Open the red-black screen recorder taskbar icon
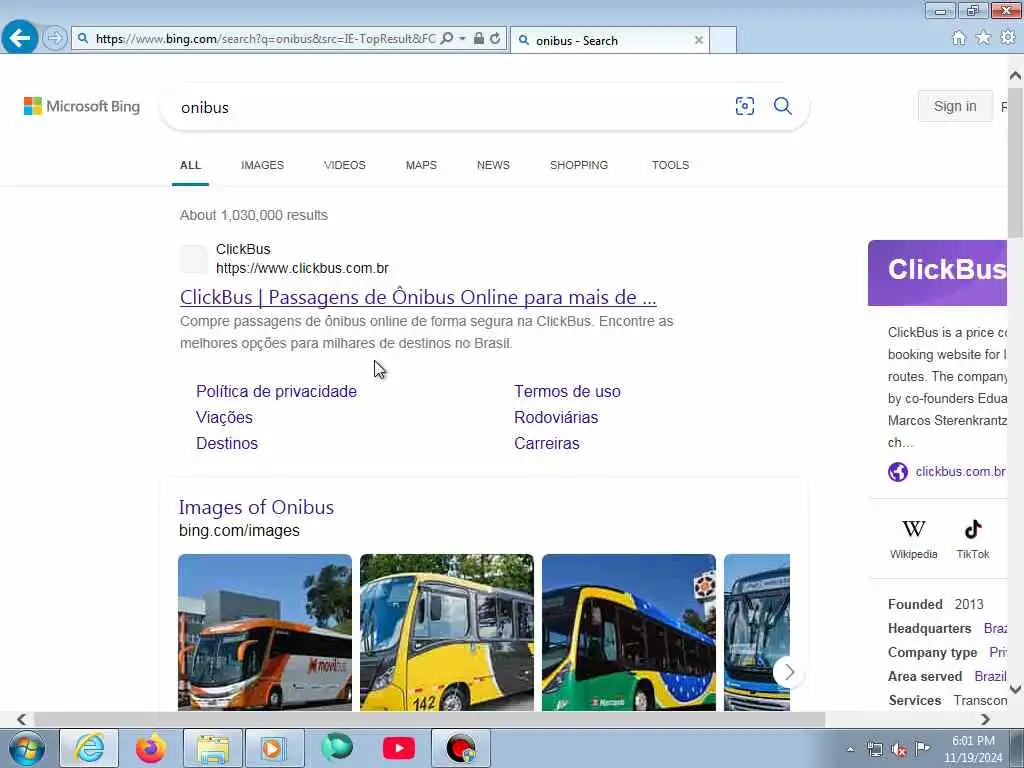Viewport: 1024px width, 768px height. 461,748
